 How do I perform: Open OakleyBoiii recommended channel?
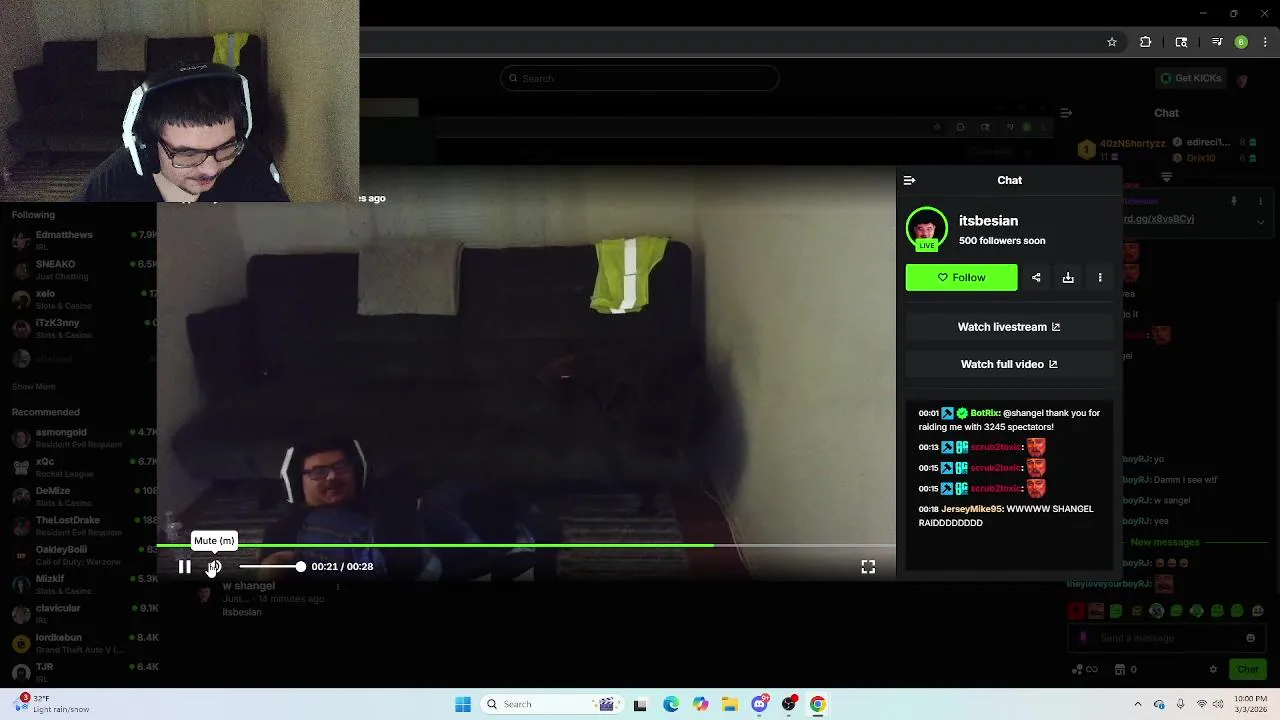click(x=84, y=555)
